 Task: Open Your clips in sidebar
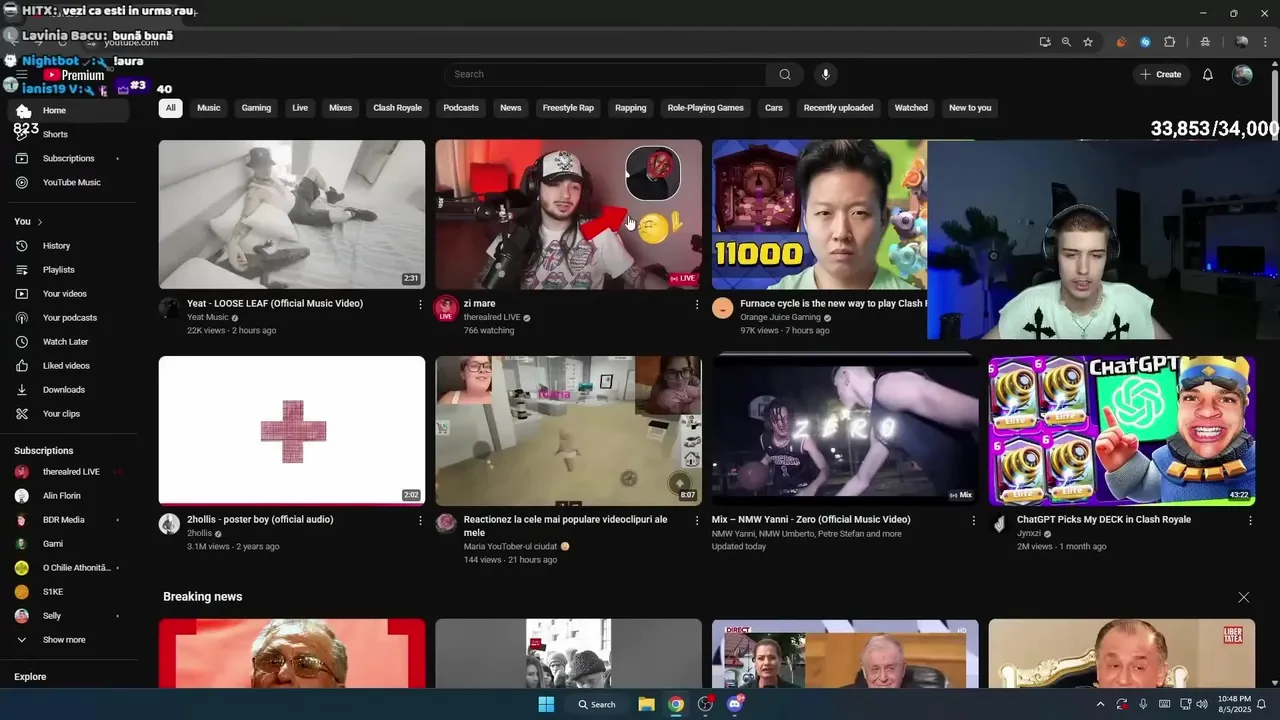[x=68, y=414]
